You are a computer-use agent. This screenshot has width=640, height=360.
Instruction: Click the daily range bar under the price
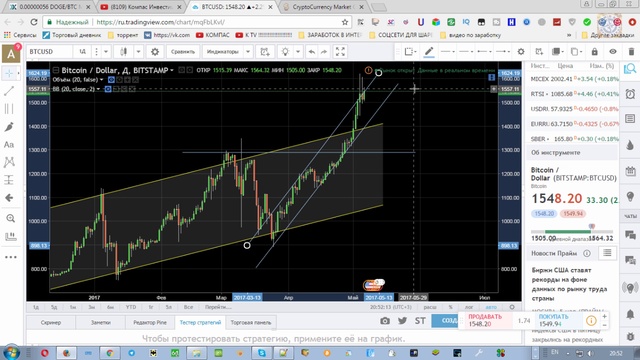point(572,231)
